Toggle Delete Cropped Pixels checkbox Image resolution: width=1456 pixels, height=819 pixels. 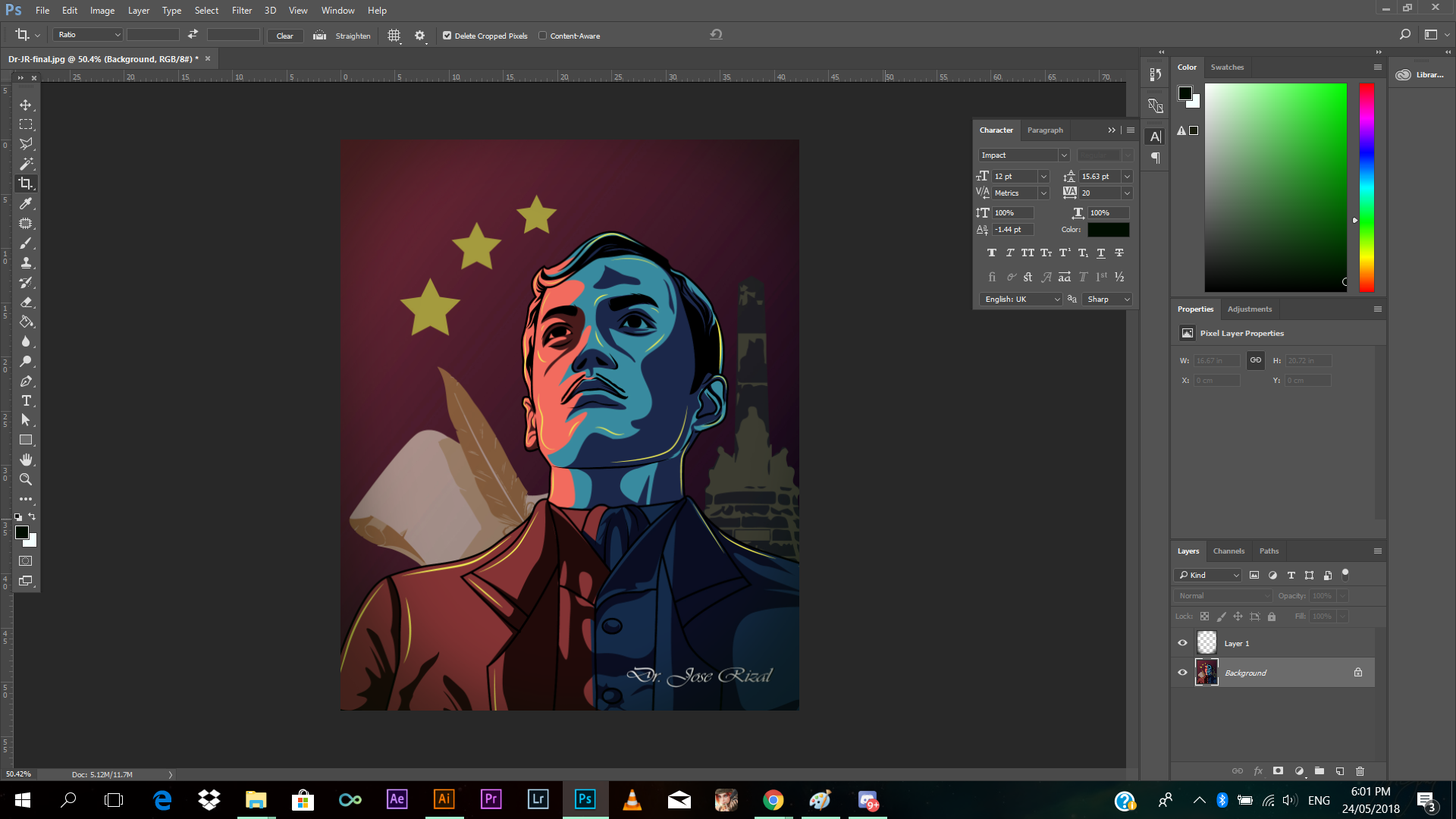tap(447, 36)
